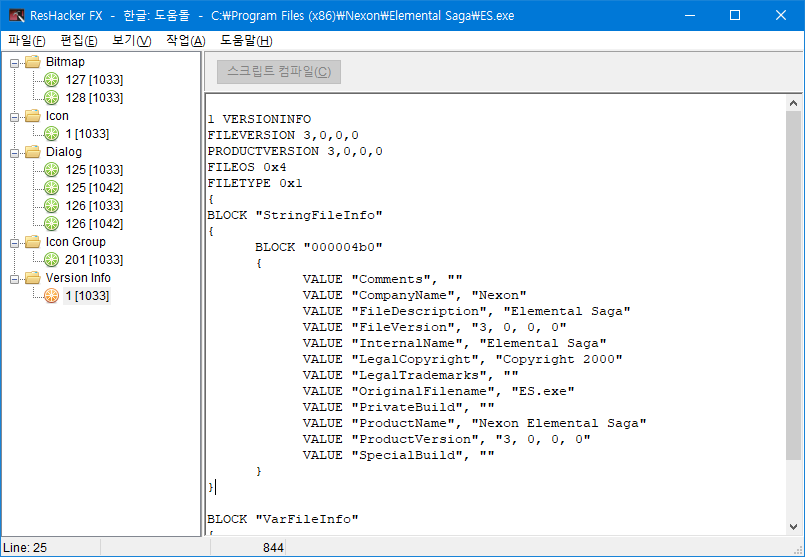Click the 스크립트 컴파일(C) button
This screenshot has height=557, width=805.
(x=279, y=71)
